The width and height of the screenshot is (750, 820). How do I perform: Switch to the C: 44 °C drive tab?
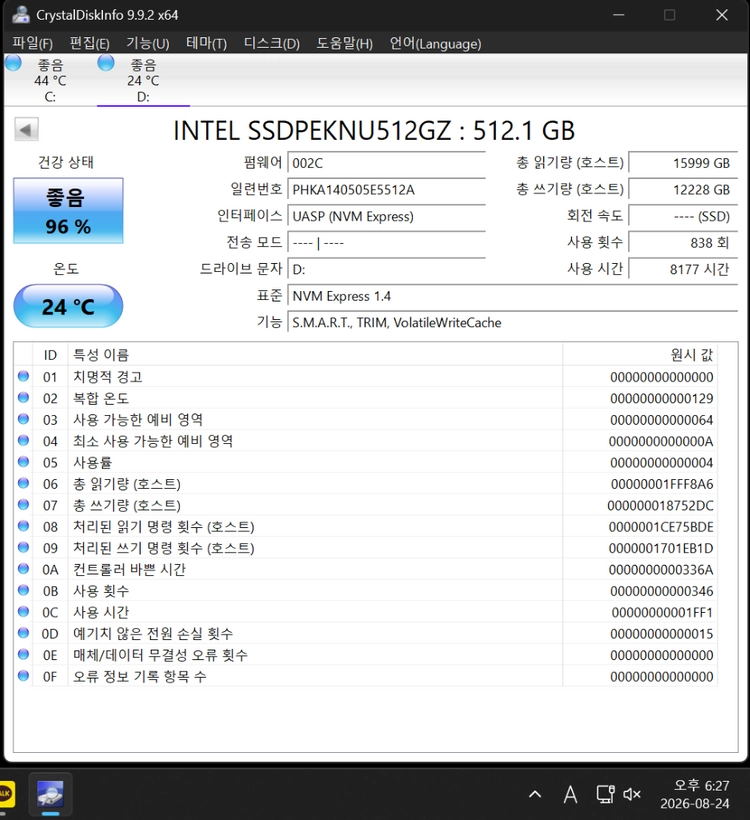tap(50, 80)
